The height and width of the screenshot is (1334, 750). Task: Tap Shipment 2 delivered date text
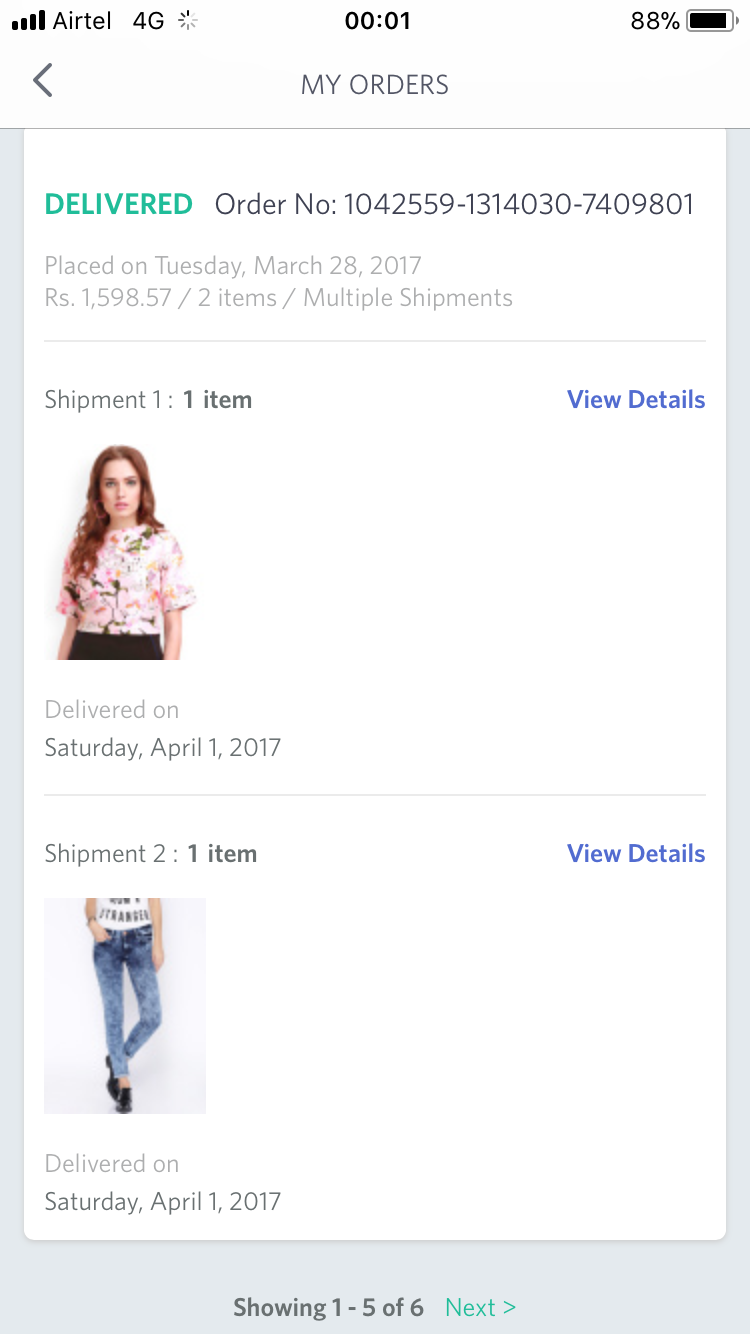[162, 1201]
